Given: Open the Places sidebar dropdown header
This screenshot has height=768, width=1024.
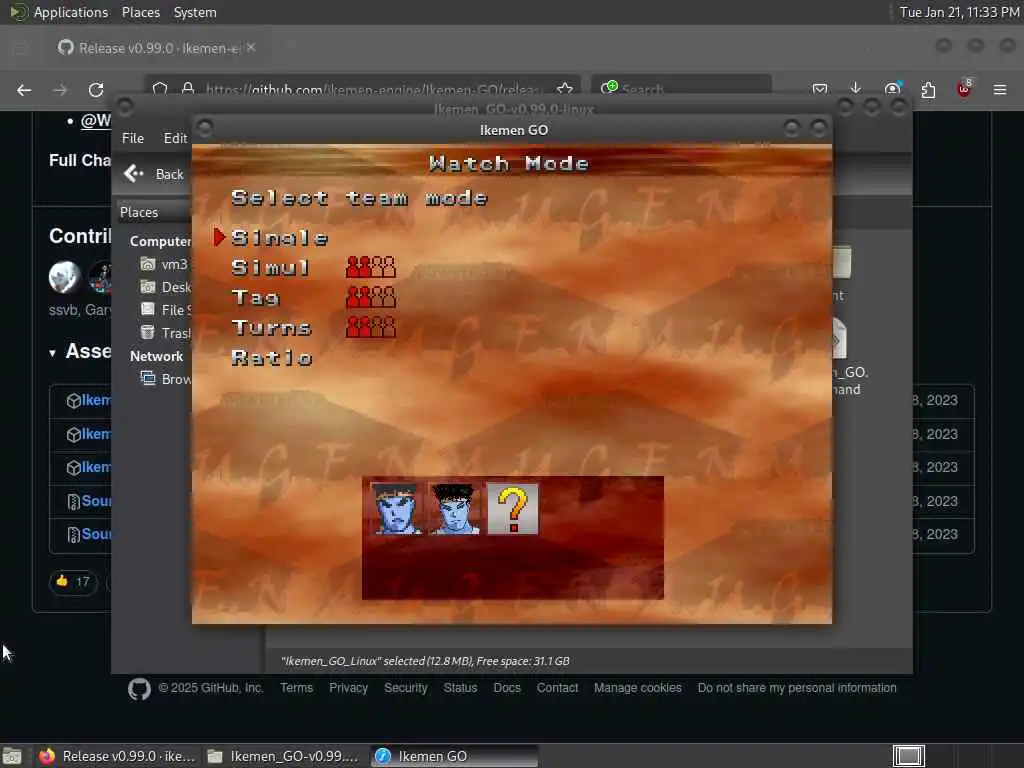Looking at the screenshot, I should 154,212.
